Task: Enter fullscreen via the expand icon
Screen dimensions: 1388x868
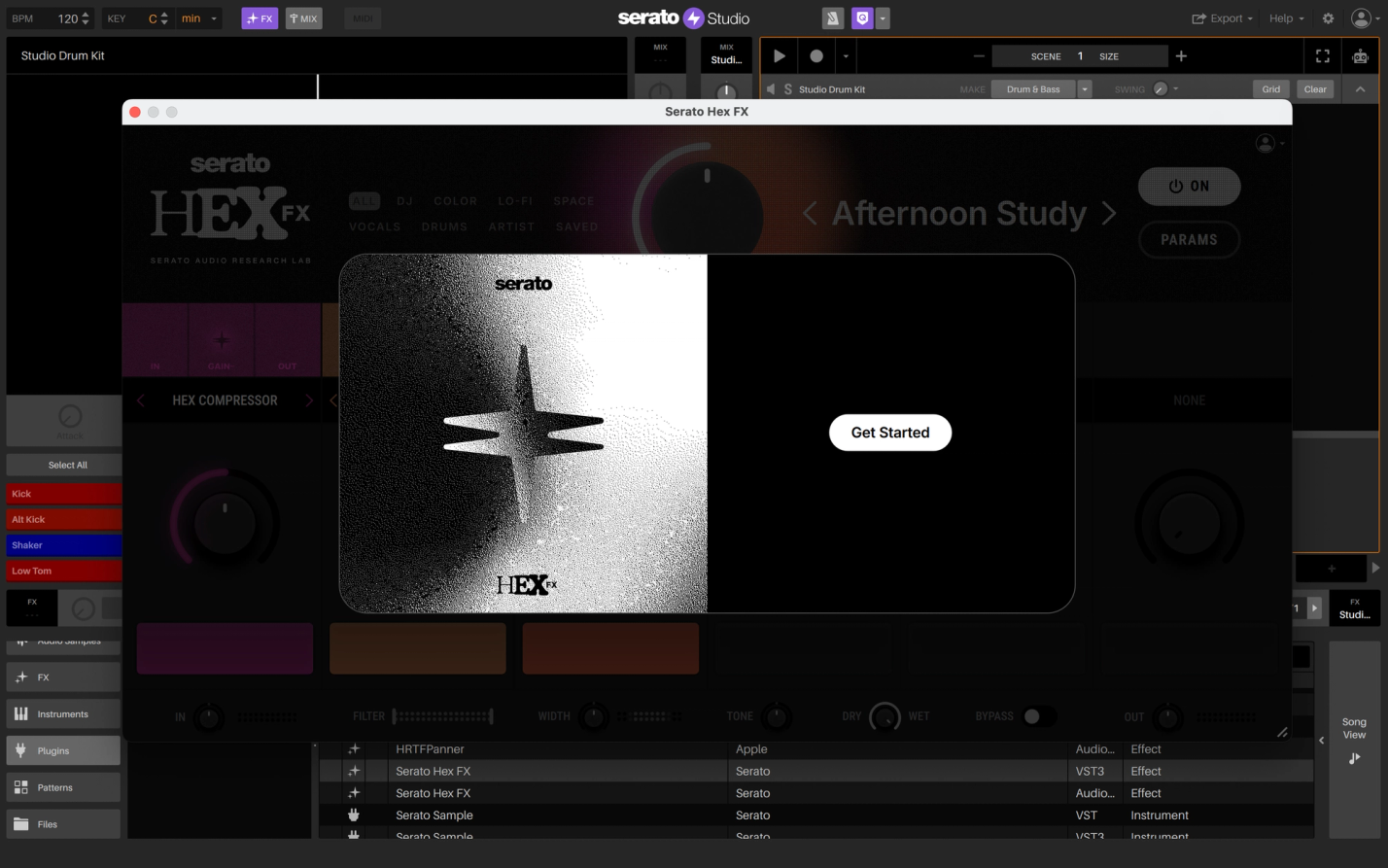Action: (1322, 55)
